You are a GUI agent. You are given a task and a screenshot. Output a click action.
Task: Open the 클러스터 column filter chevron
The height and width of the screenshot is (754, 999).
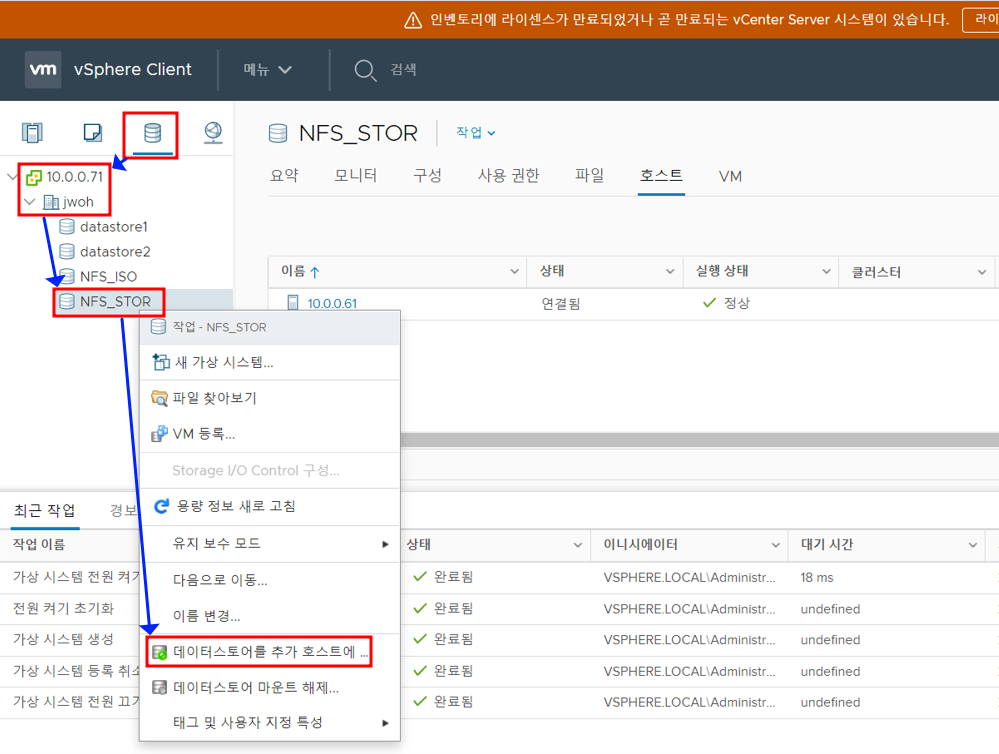click(982, 272)
